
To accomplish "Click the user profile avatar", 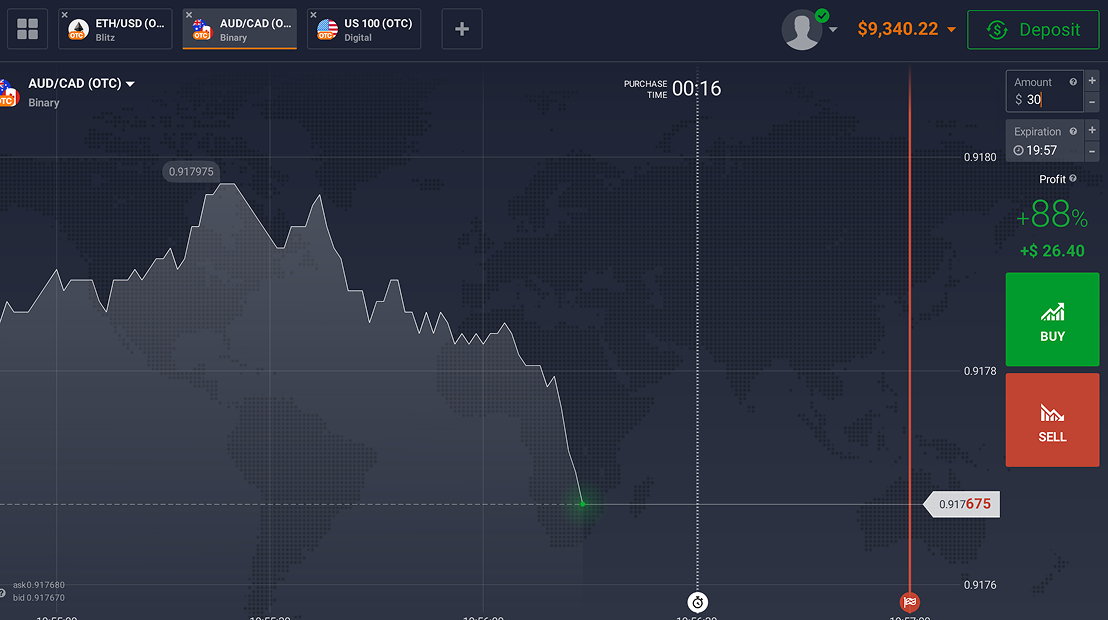I will click(x=802, y=30).
